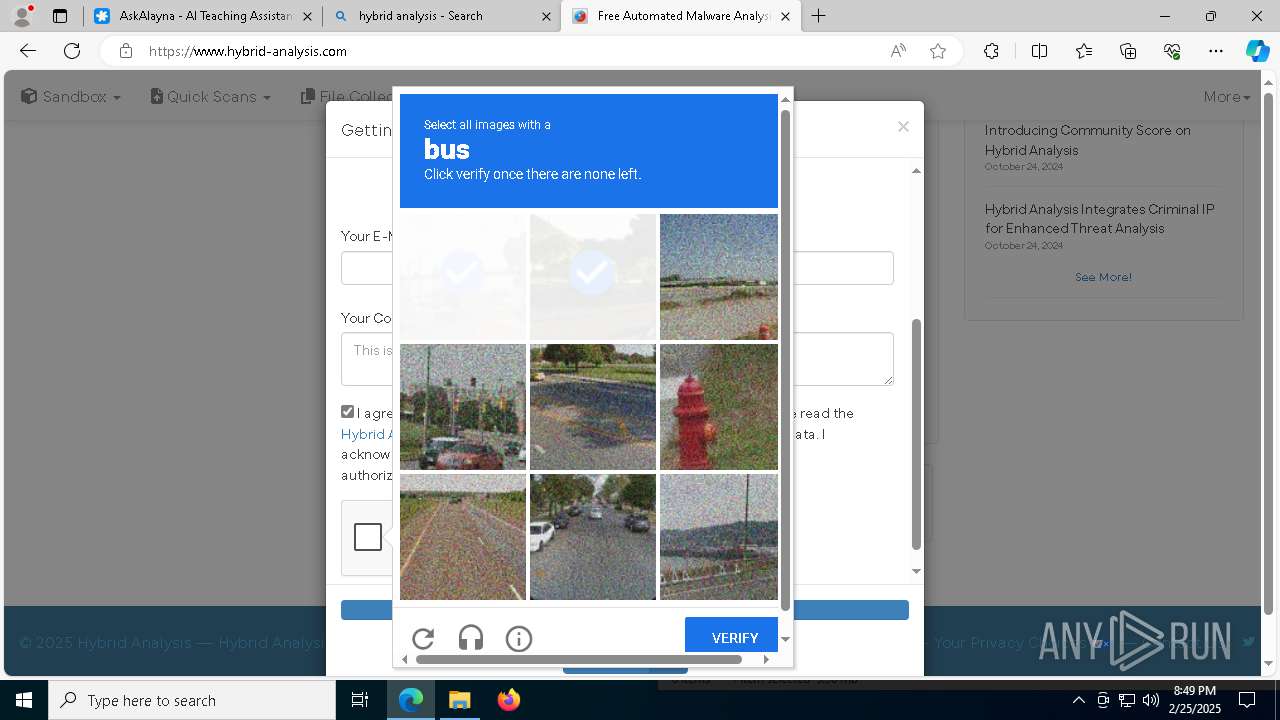Open Split screen view icon
The height and width of the screenshot is (720, 1280).
[1039, 51]
